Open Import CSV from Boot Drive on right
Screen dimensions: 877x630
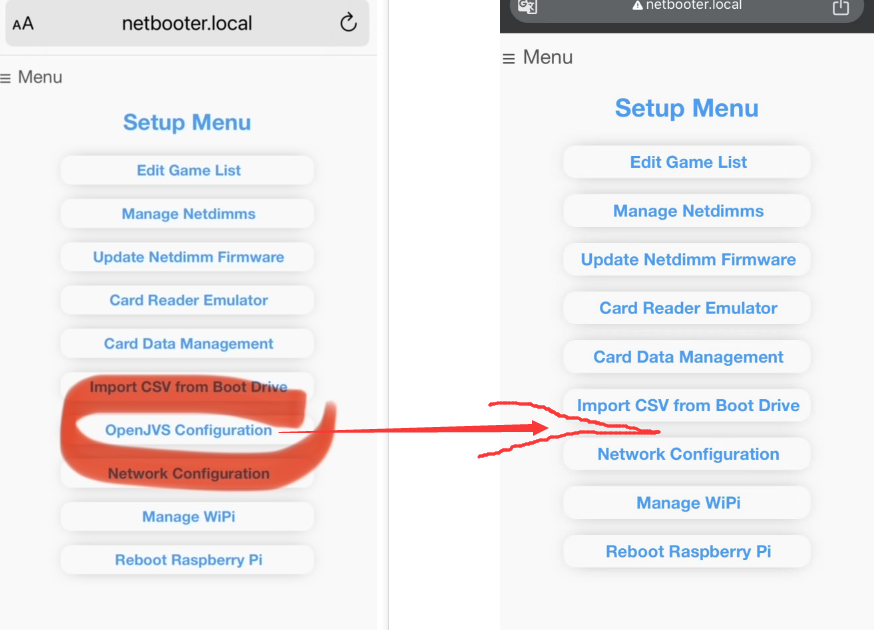point(687,405)
